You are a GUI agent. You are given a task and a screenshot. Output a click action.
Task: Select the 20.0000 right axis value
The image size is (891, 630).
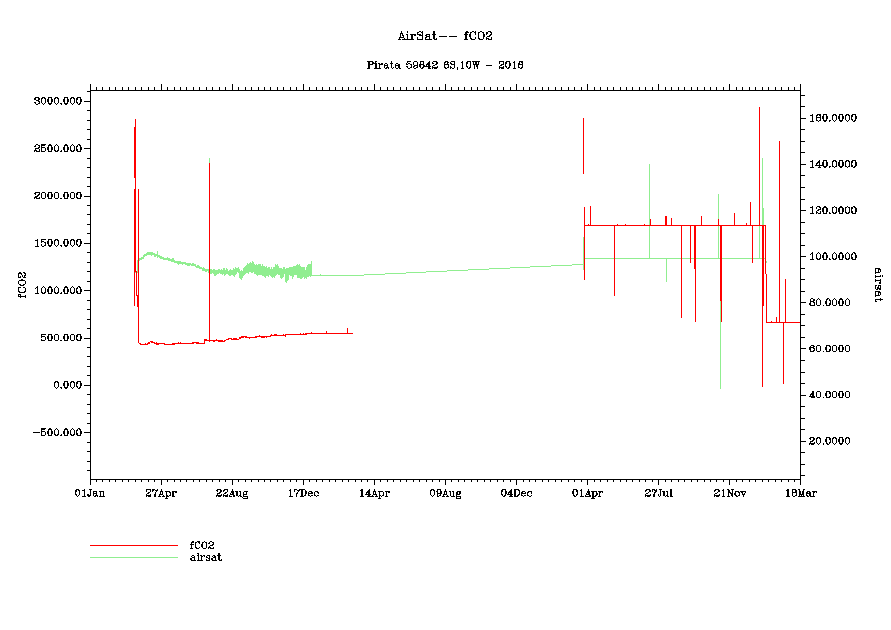tap(834, 441)
